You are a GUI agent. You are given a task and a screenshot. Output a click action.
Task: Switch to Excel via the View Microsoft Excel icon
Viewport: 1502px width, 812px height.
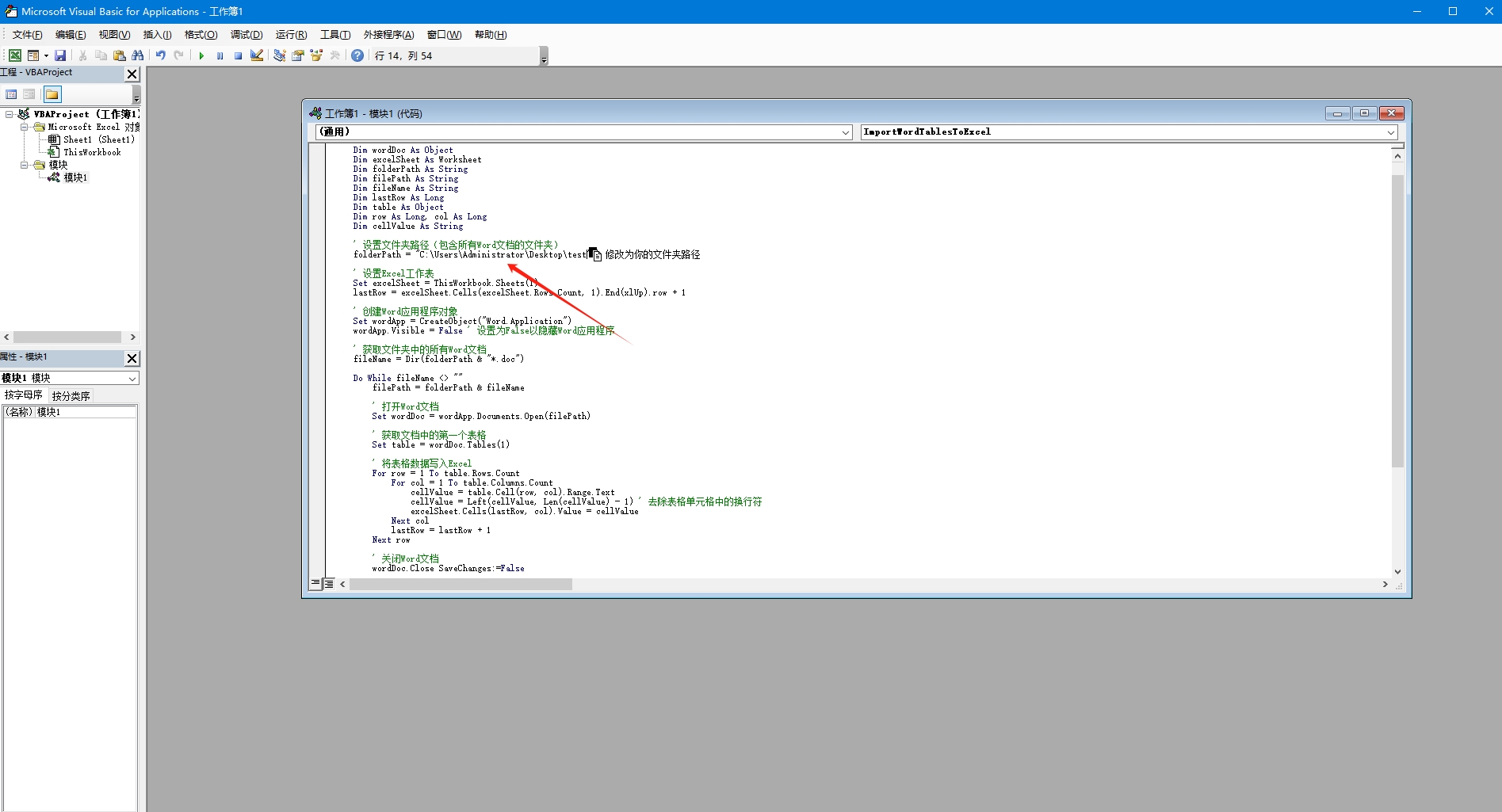[15, 55]
